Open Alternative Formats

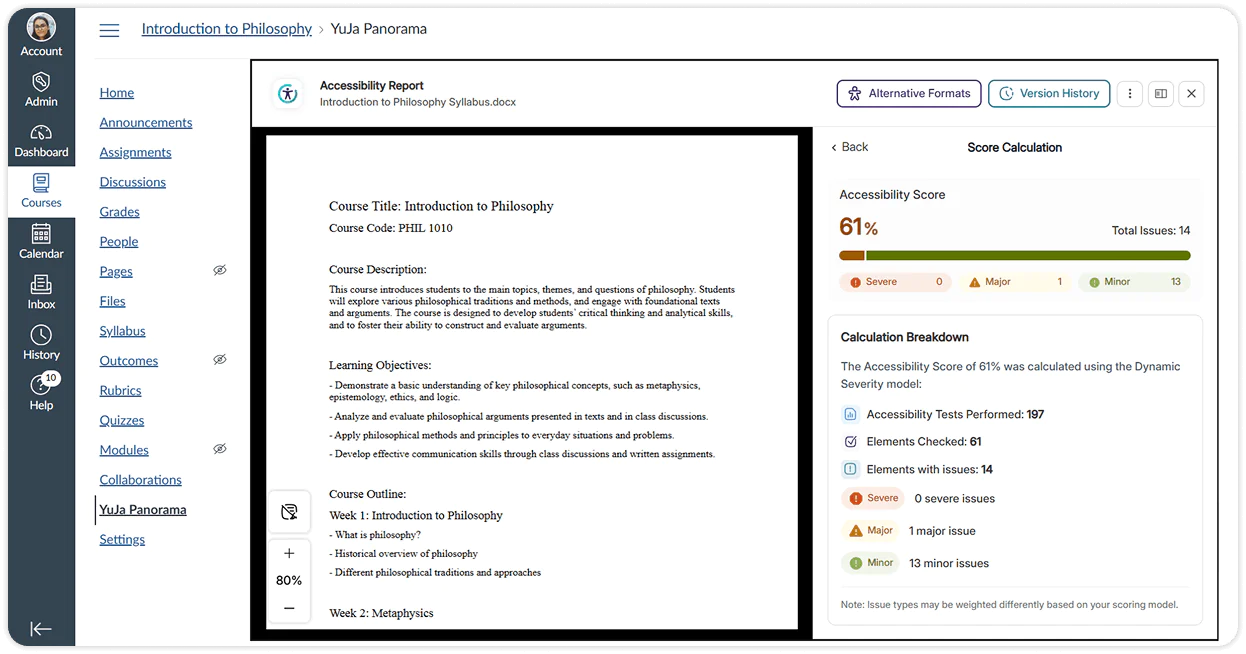pos(909,94)
